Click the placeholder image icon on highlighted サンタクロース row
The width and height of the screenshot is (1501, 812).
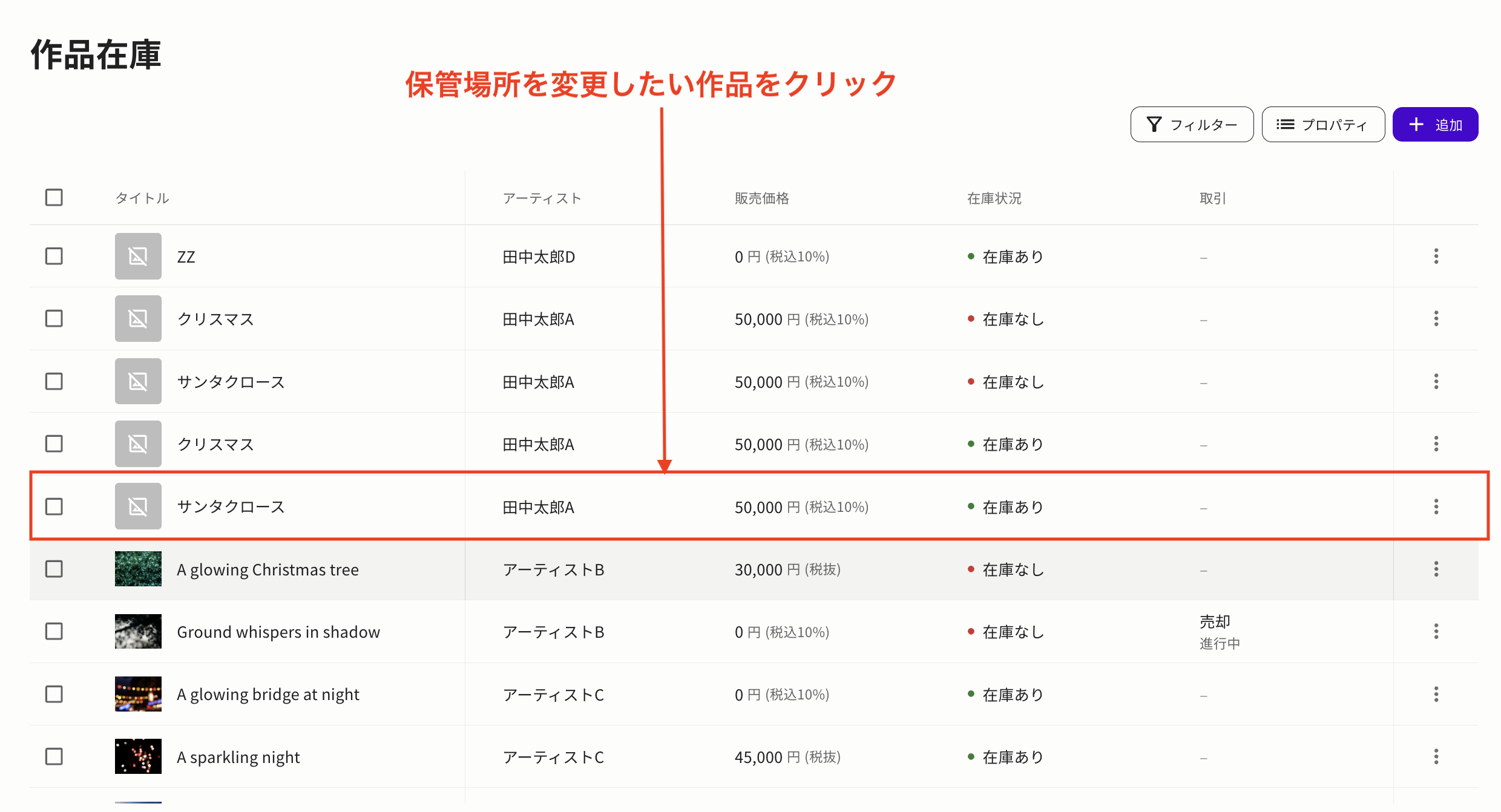(138, 506)
